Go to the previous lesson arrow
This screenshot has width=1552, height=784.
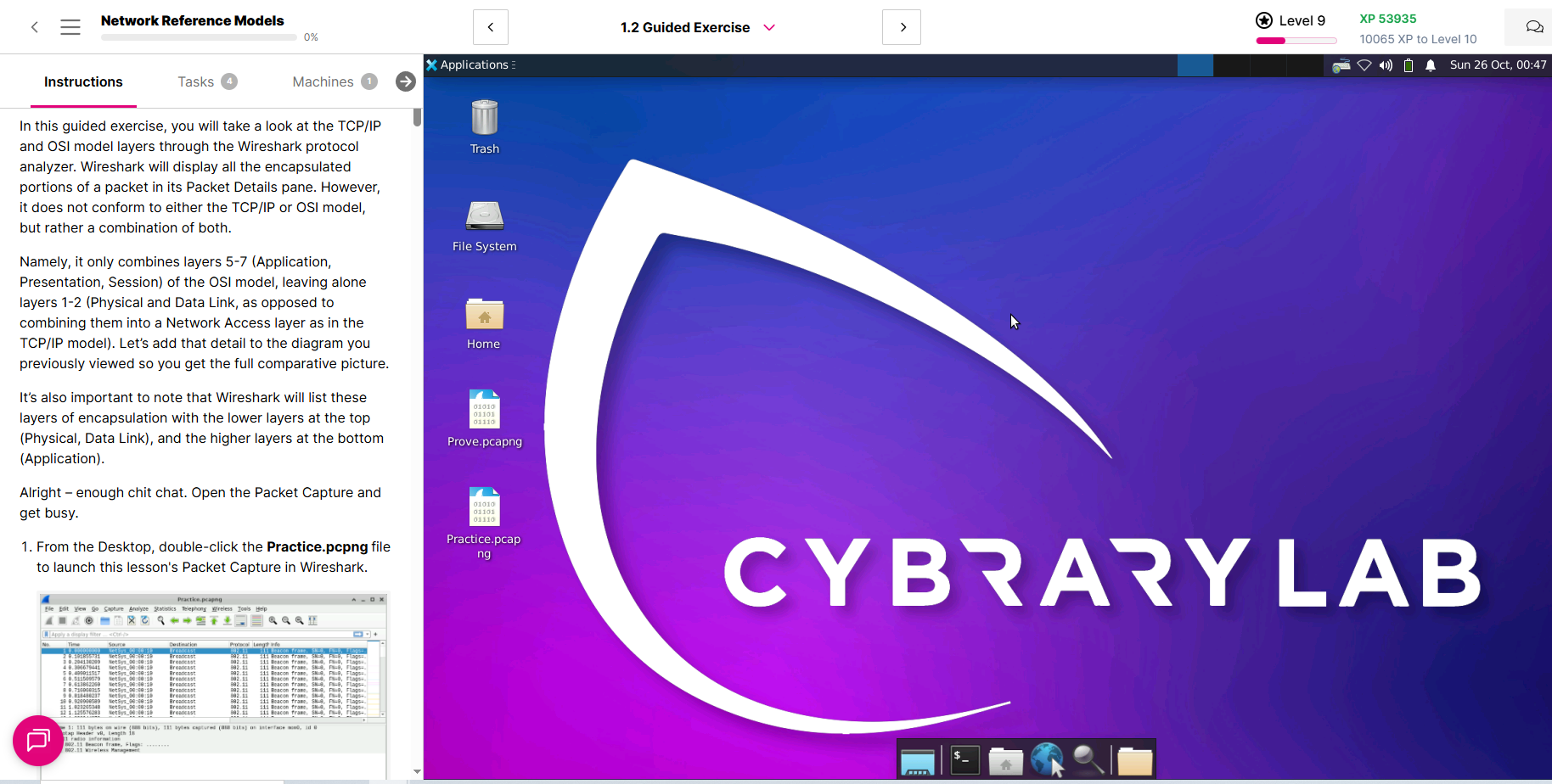click(x=491, y=27)
